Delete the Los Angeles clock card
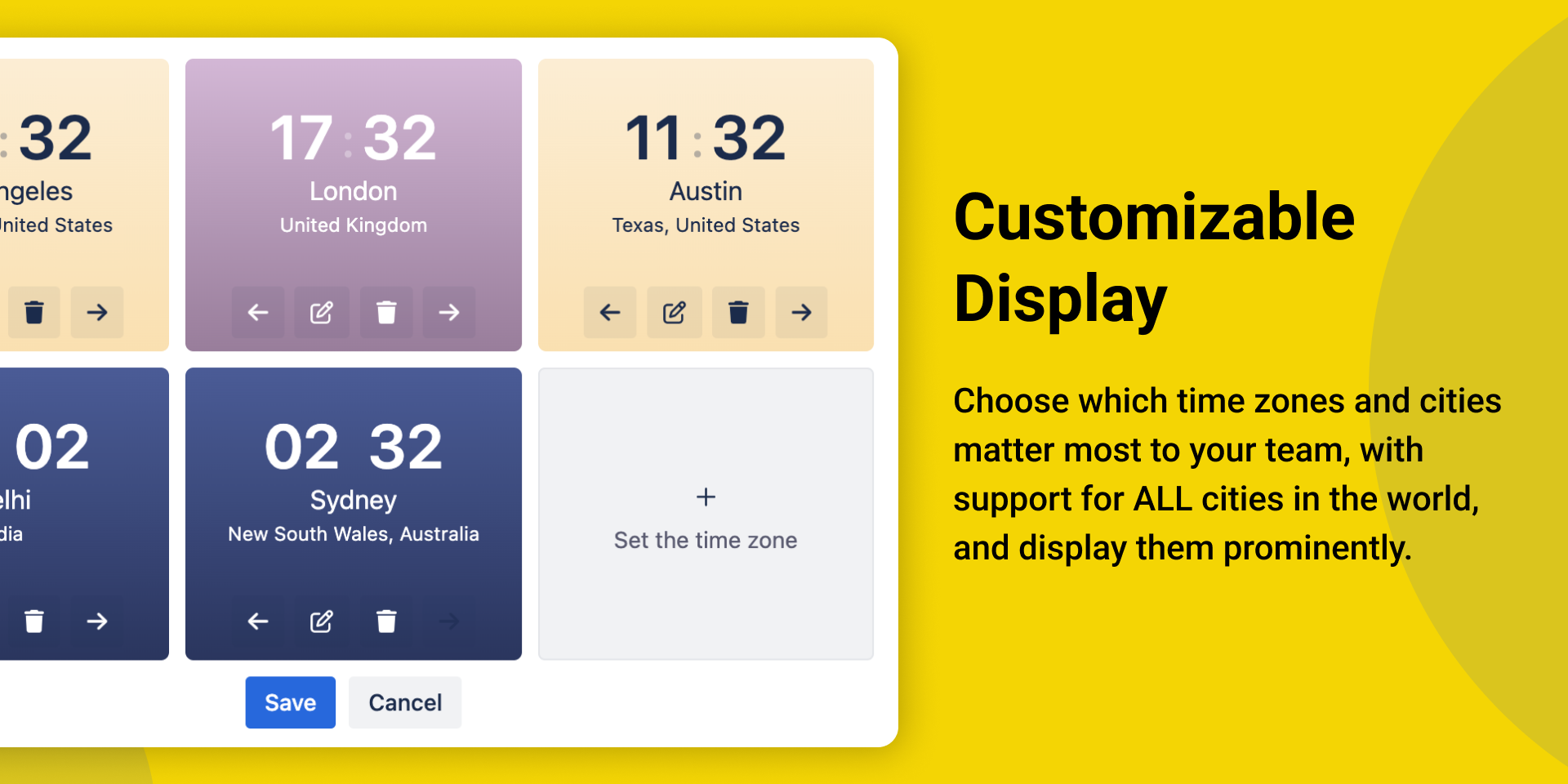The width and height of the screenshot is (1568, 784). tap(34, 312)
